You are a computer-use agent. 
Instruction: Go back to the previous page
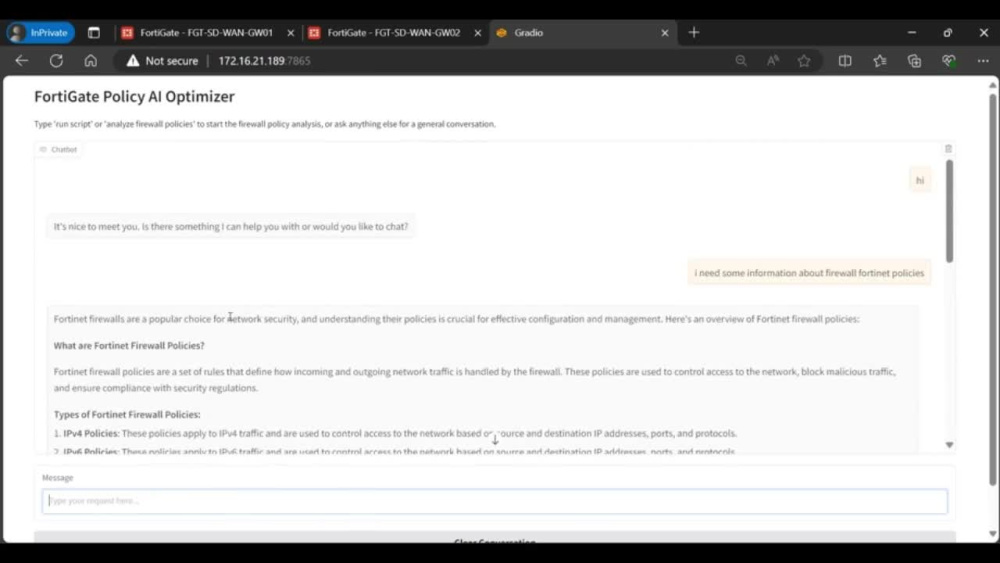point(22,61)
